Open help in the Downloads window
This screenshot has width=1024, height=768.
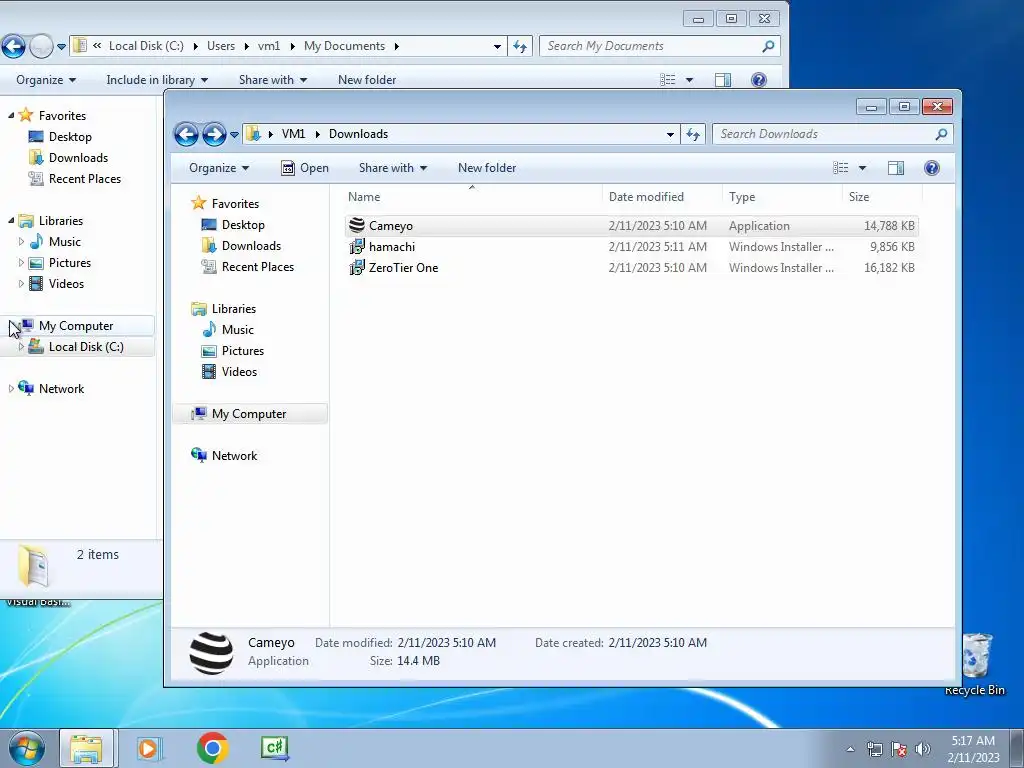click(932, 168)
